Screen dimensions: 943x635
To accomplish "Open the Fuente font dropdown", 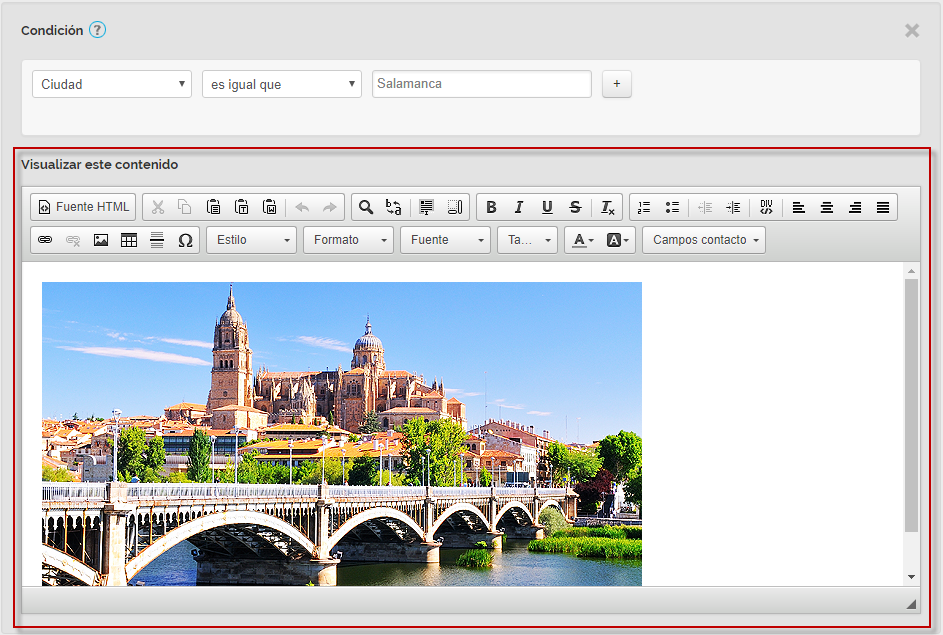I will [x=446, y=240].
